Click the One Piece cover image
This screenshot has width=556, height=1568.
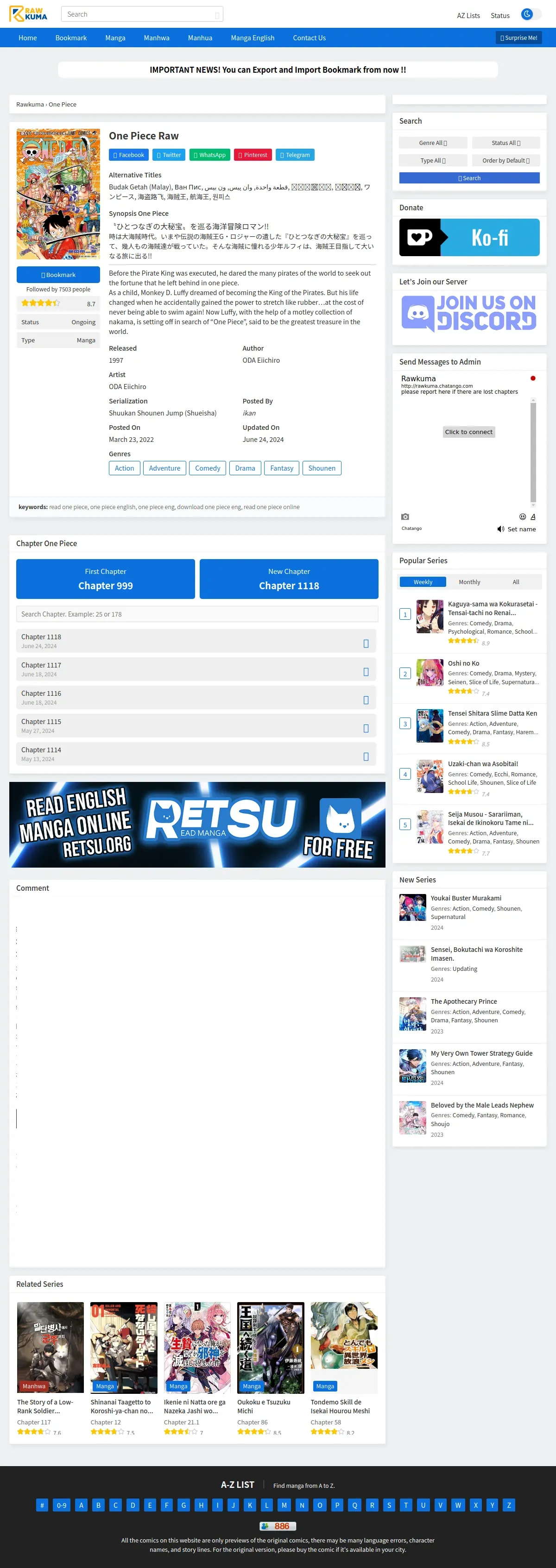pos(58,194)
